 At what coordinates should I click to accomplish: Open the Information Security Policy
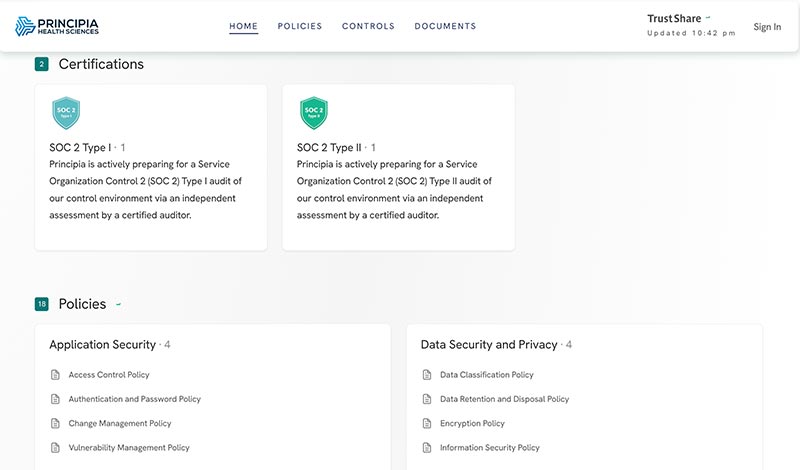pos(490,448)
